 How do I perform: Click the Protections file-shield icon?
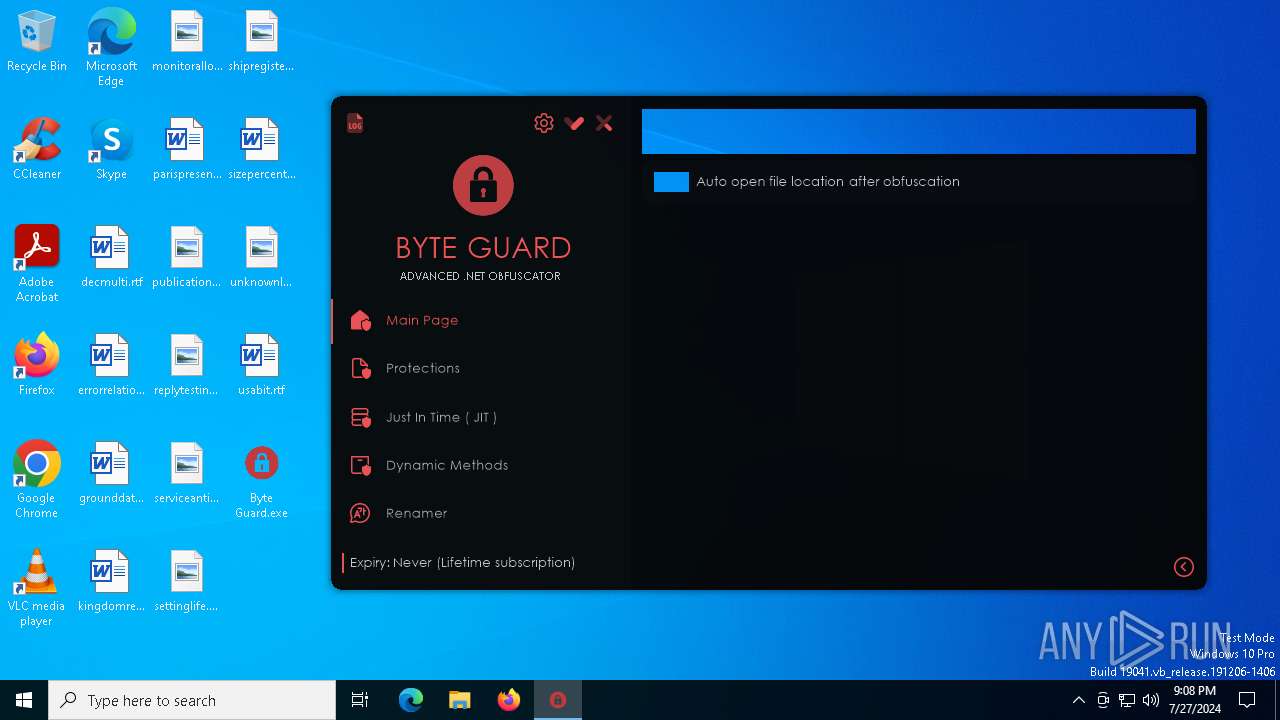pos(361,368)
